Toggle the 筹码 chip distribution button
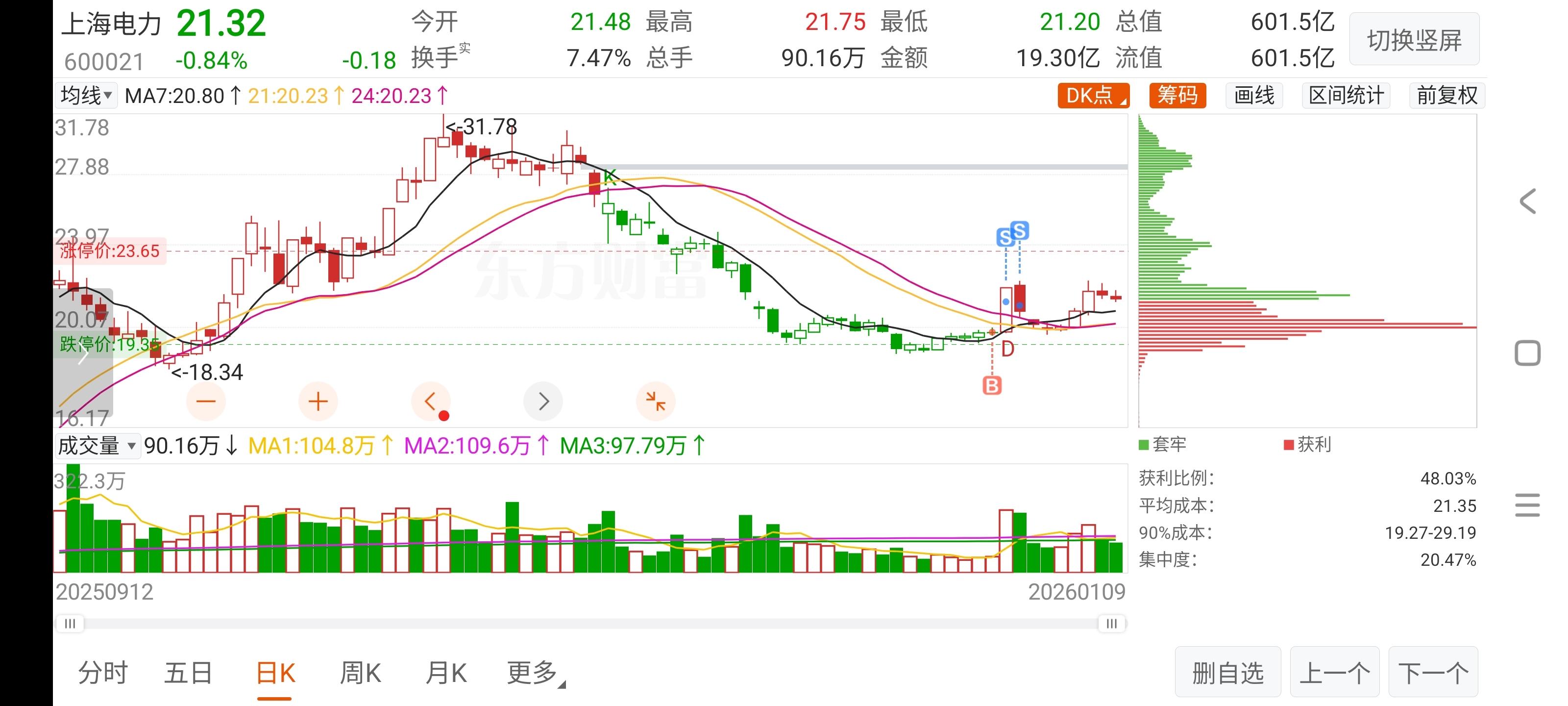 click(x=1177, y=96)
